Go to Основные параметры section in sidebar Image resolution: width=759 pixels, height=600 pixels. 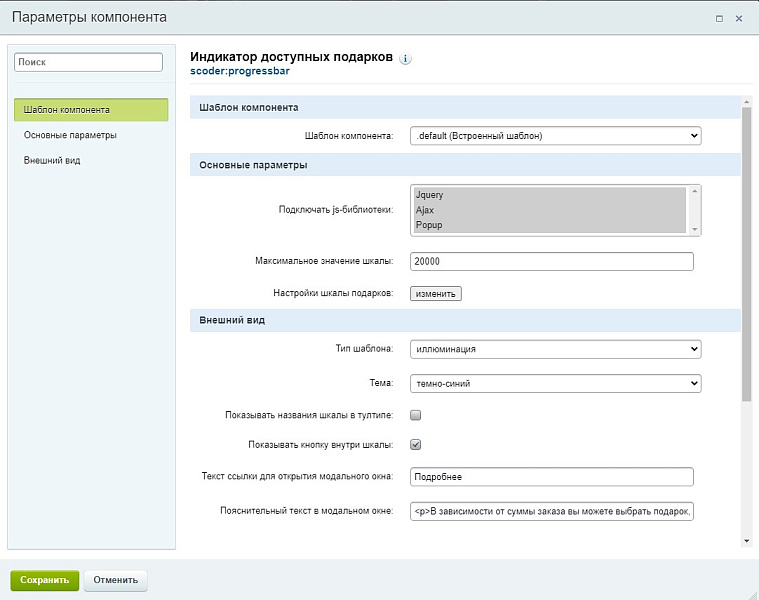70,135
